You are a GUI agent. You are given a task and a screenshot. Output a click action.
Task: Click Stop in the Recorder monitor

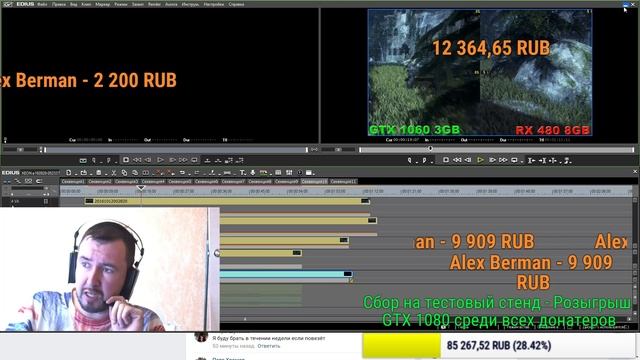click(x=446, y=160)
